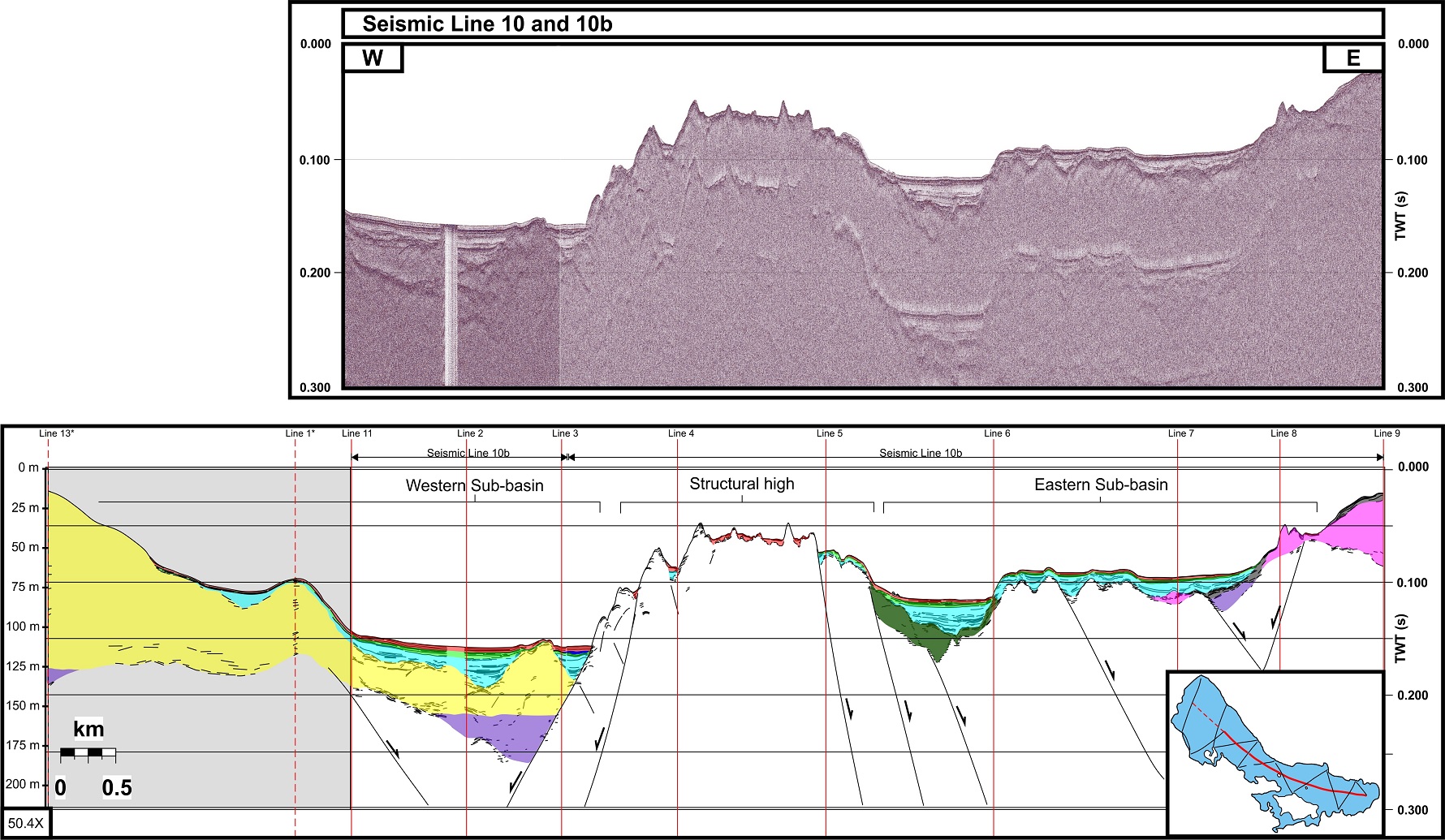Click the Eastern Sub-basin label
Image resolution: width=1445 pixels, height=840 pixels.
pyautogui.click(x=1100, y=485)
